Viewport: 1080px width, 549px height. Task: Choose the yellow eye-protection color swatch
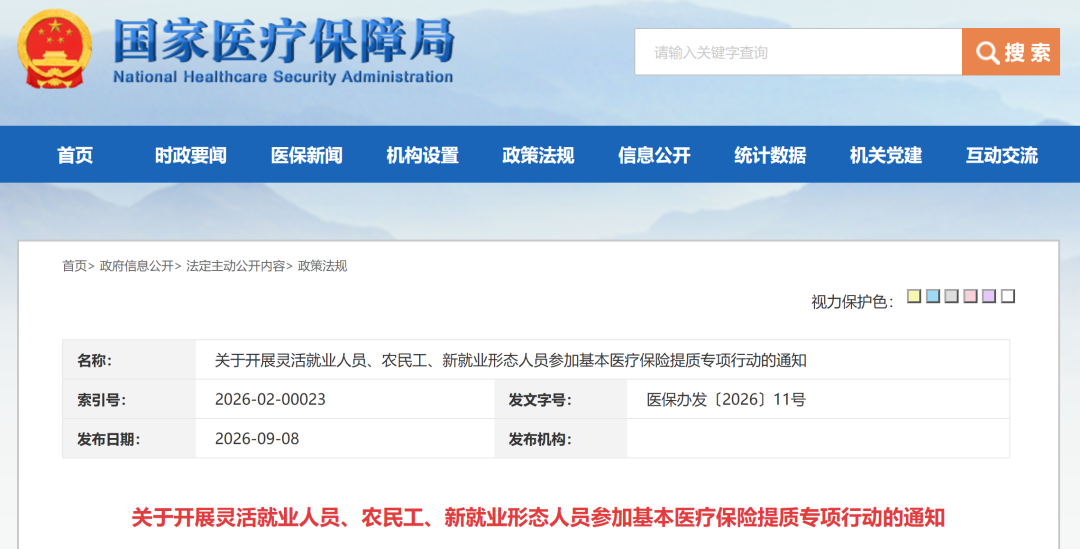click(914, 296)
